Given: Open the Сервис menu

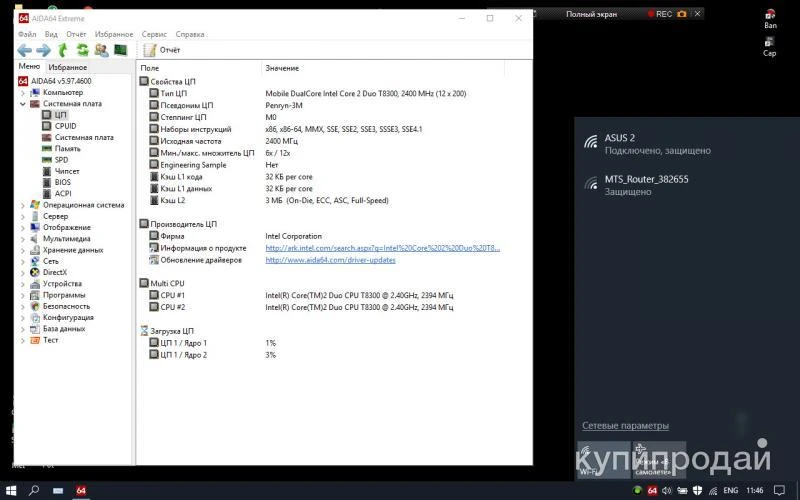Looking at the screenshot, I should [x=154, y=34].
